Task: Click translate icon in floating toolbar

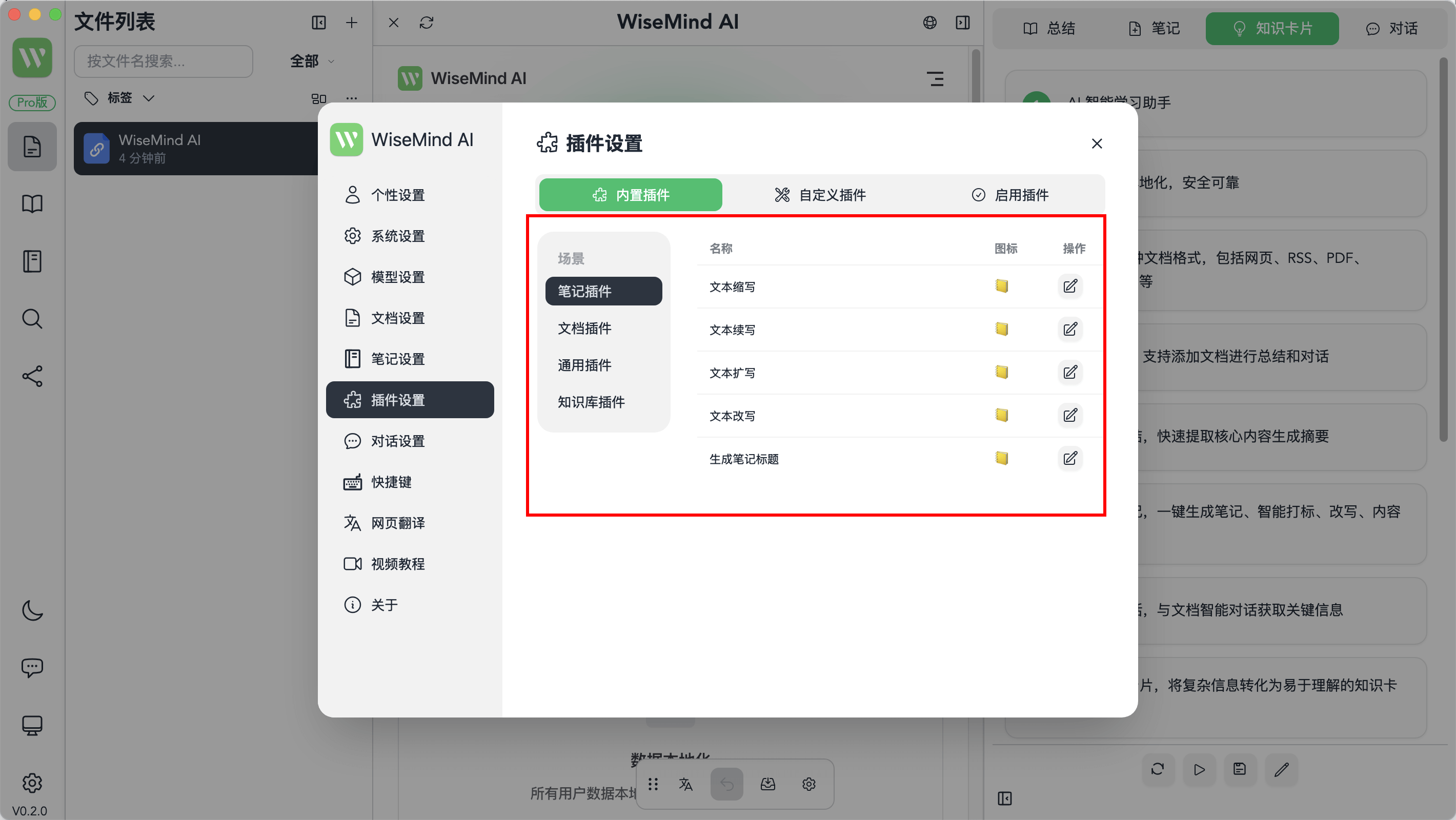Action: (685, 785)
